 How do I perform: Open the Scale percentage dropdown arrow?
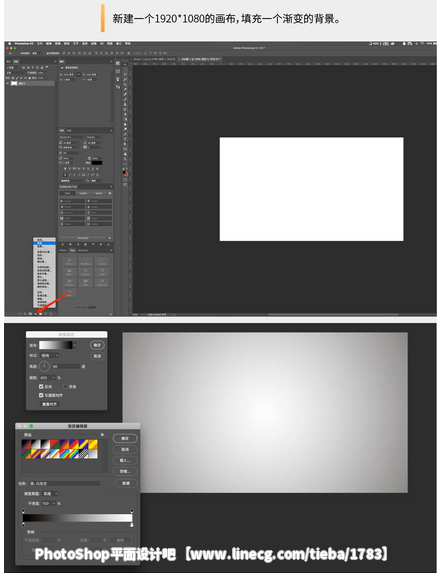click(54, 378)
